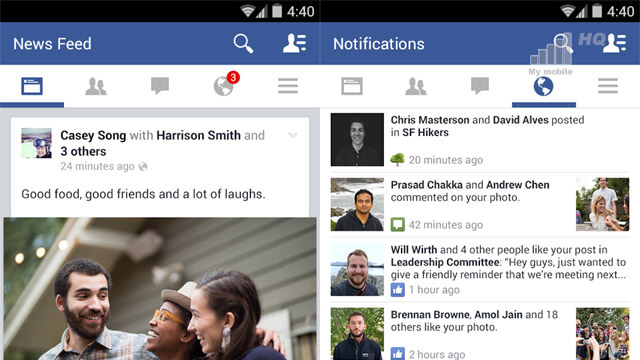The height and width of the screenshot is (360, 640).
Task: Open hamburger menu tab on the left screen
Action: pyautogui.click(x=288, y=86)
